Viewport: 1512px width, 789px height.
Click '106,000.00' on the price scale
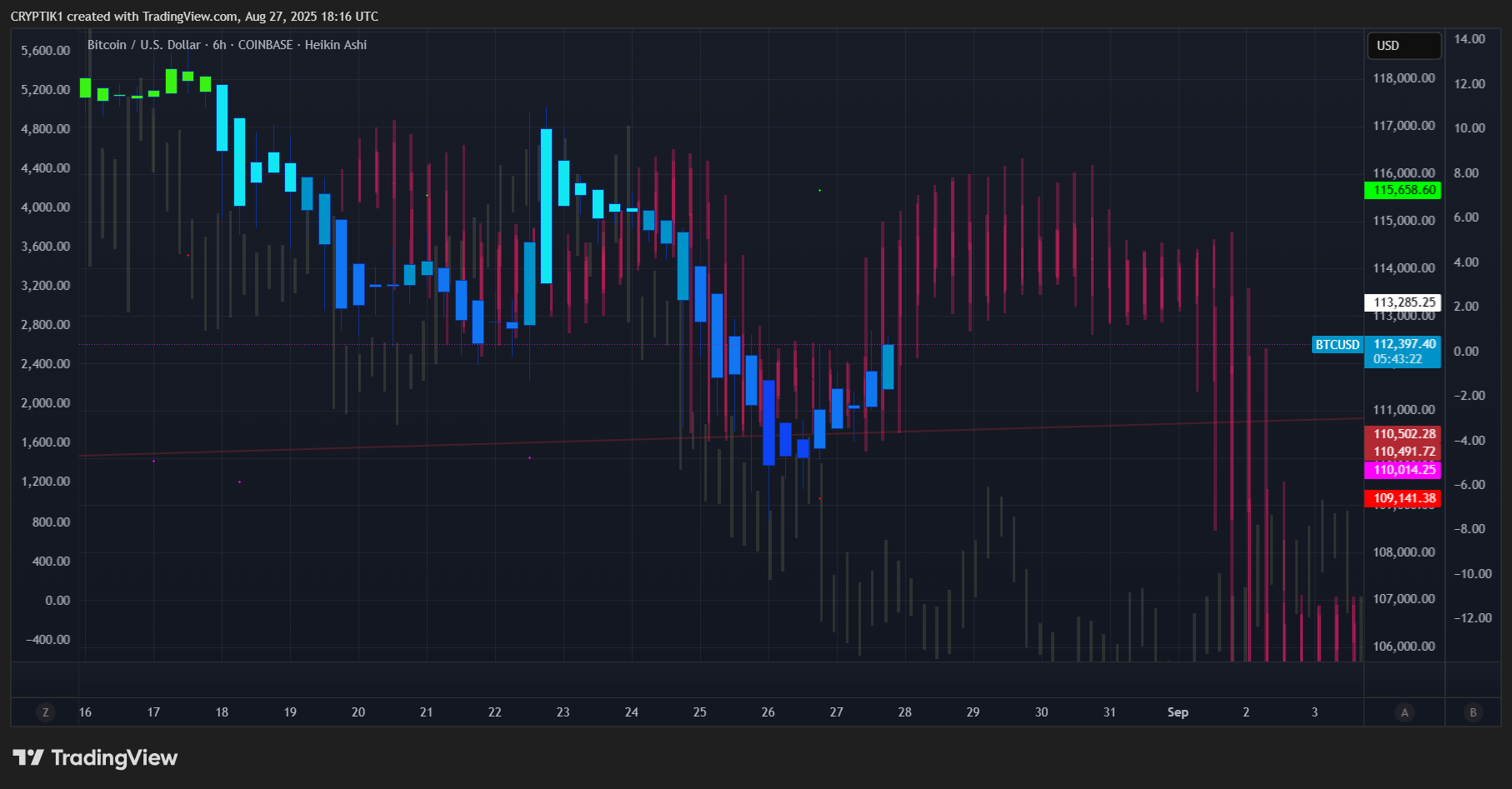tap(1404, 647)
